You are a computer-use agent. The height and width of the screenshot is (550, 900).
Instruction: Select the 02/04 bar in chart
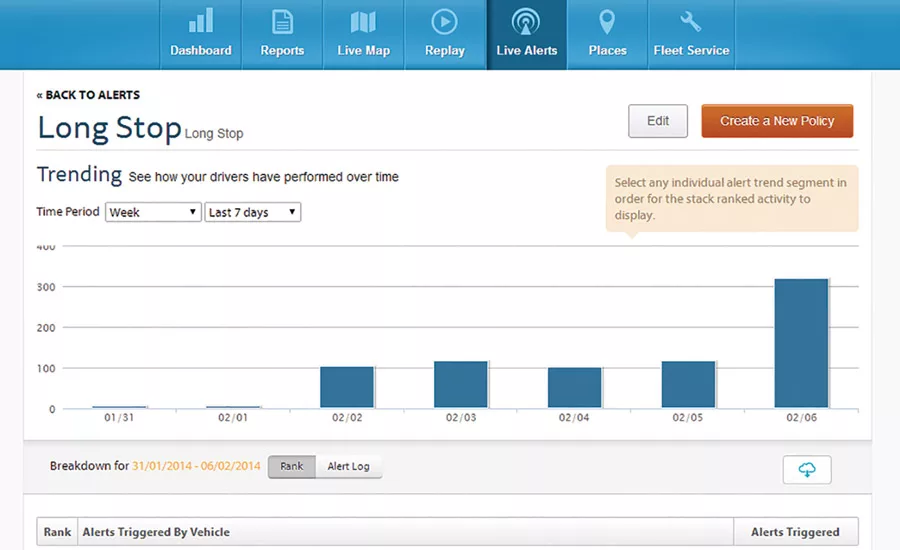575,388
